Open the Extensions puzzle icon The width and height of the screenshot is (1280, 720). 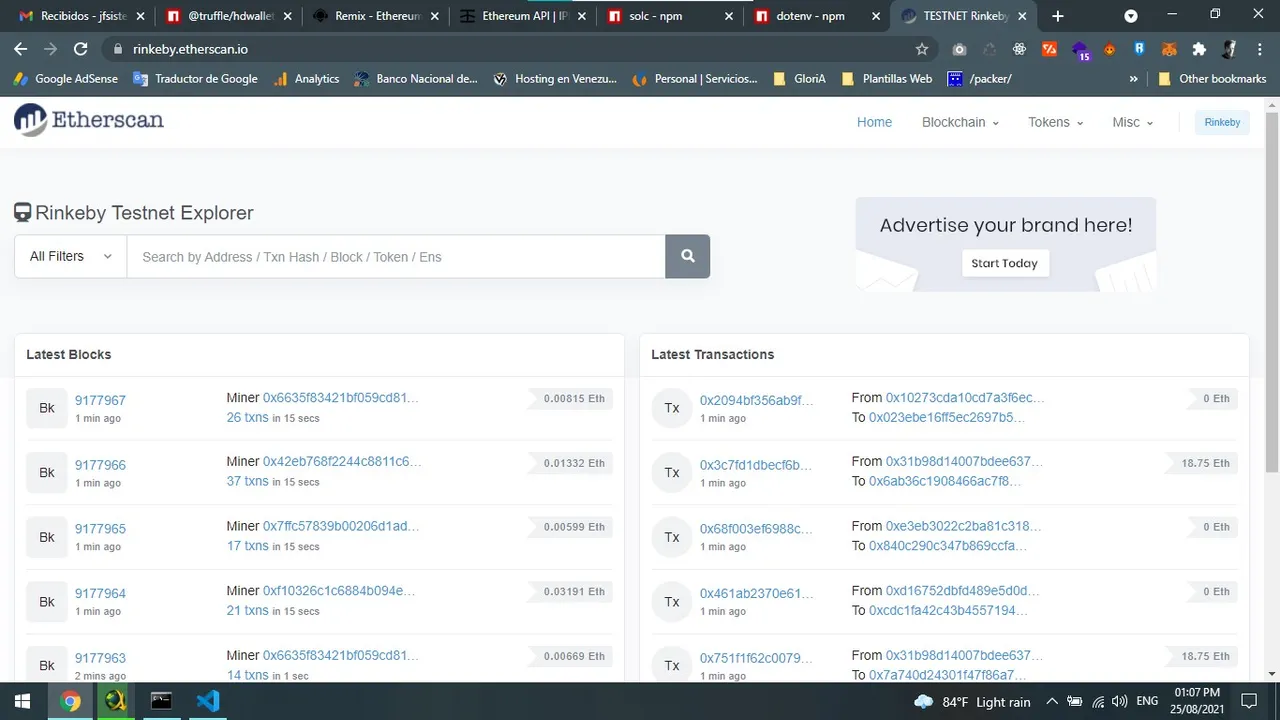pyautogui.click(x=1199, y=49)
